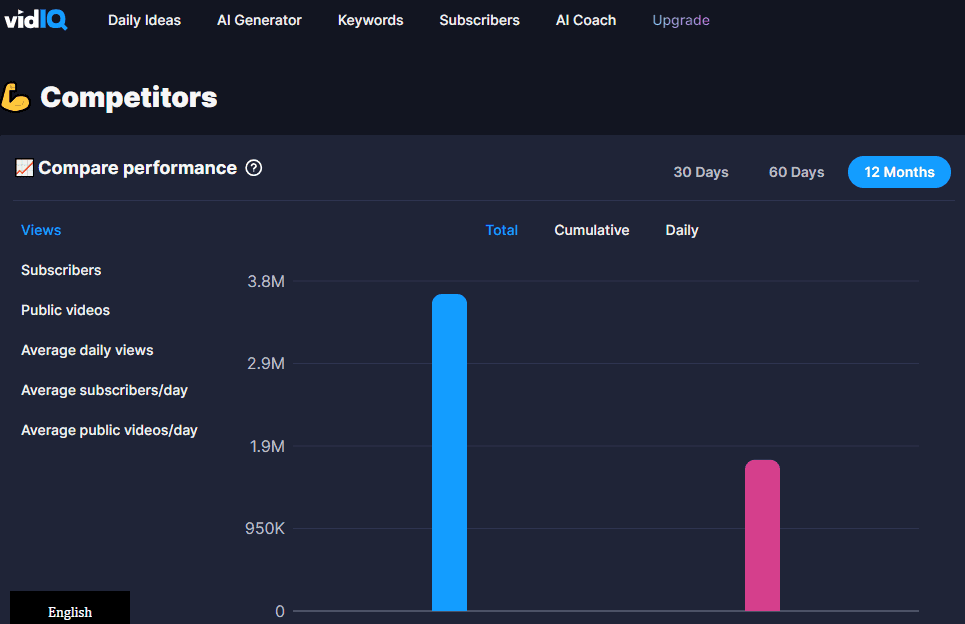Switch the time range to 60 Days

(795, 171)
